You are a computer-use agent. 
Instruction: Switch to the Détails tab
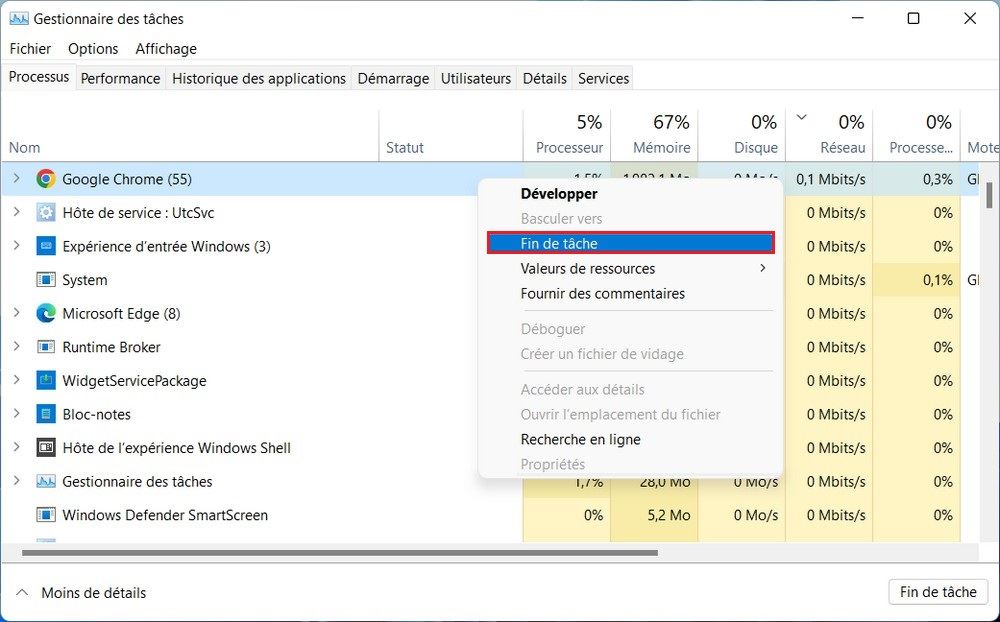pyautogui.click(x=545, y=78)
